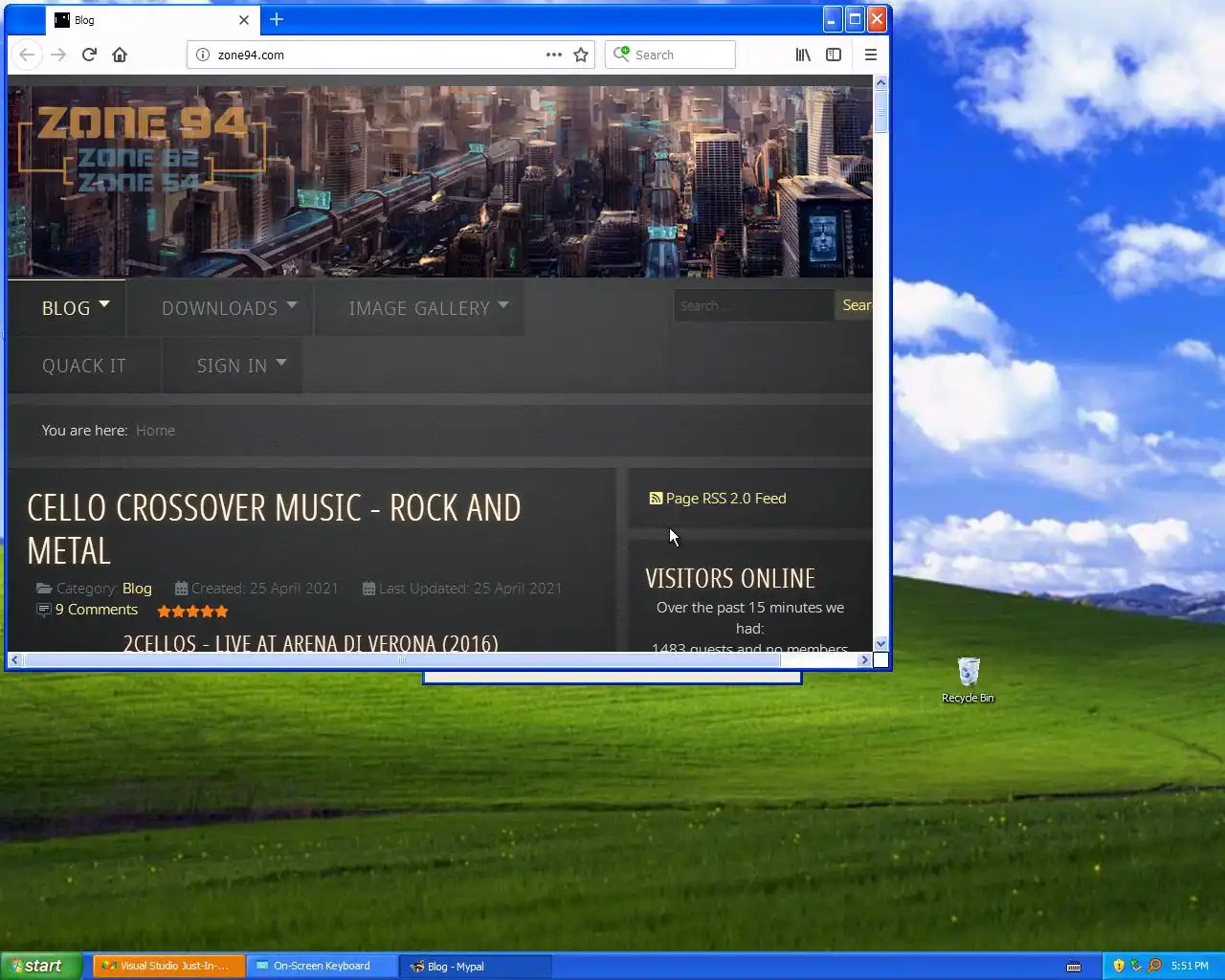1225x980 pixels.
Task: Open the Library icon in toolbar
Action: pyautogui.click(x=803, y=55)
